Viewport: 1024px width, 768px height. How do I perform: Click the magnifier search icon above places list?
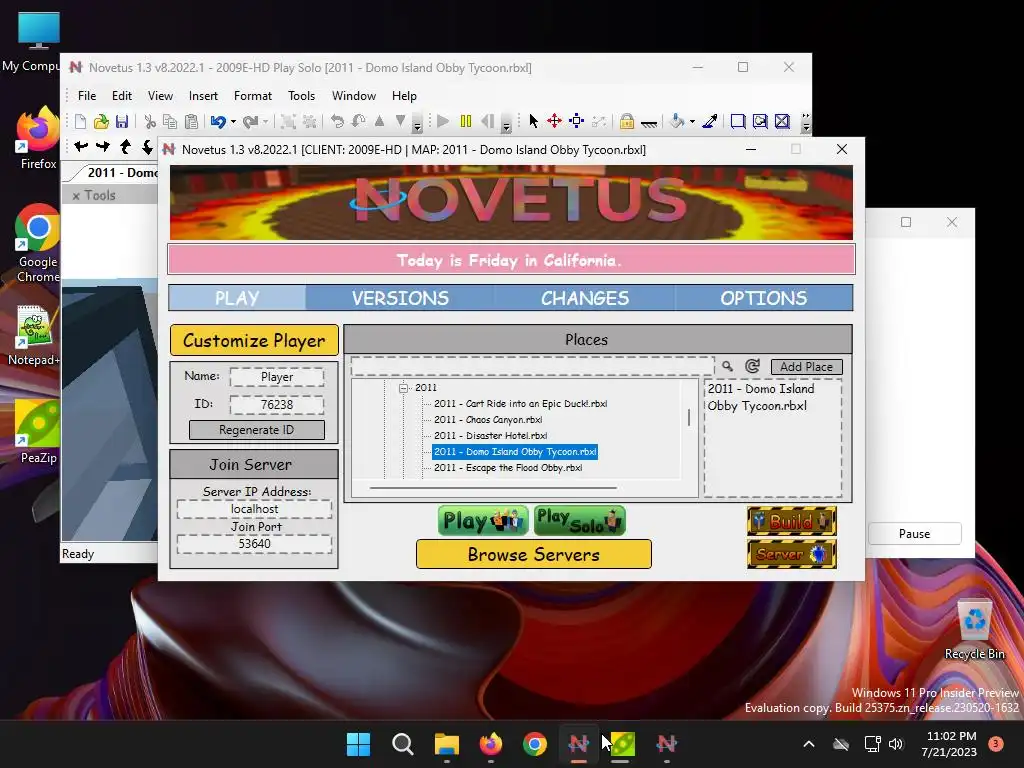pos(727,366)
